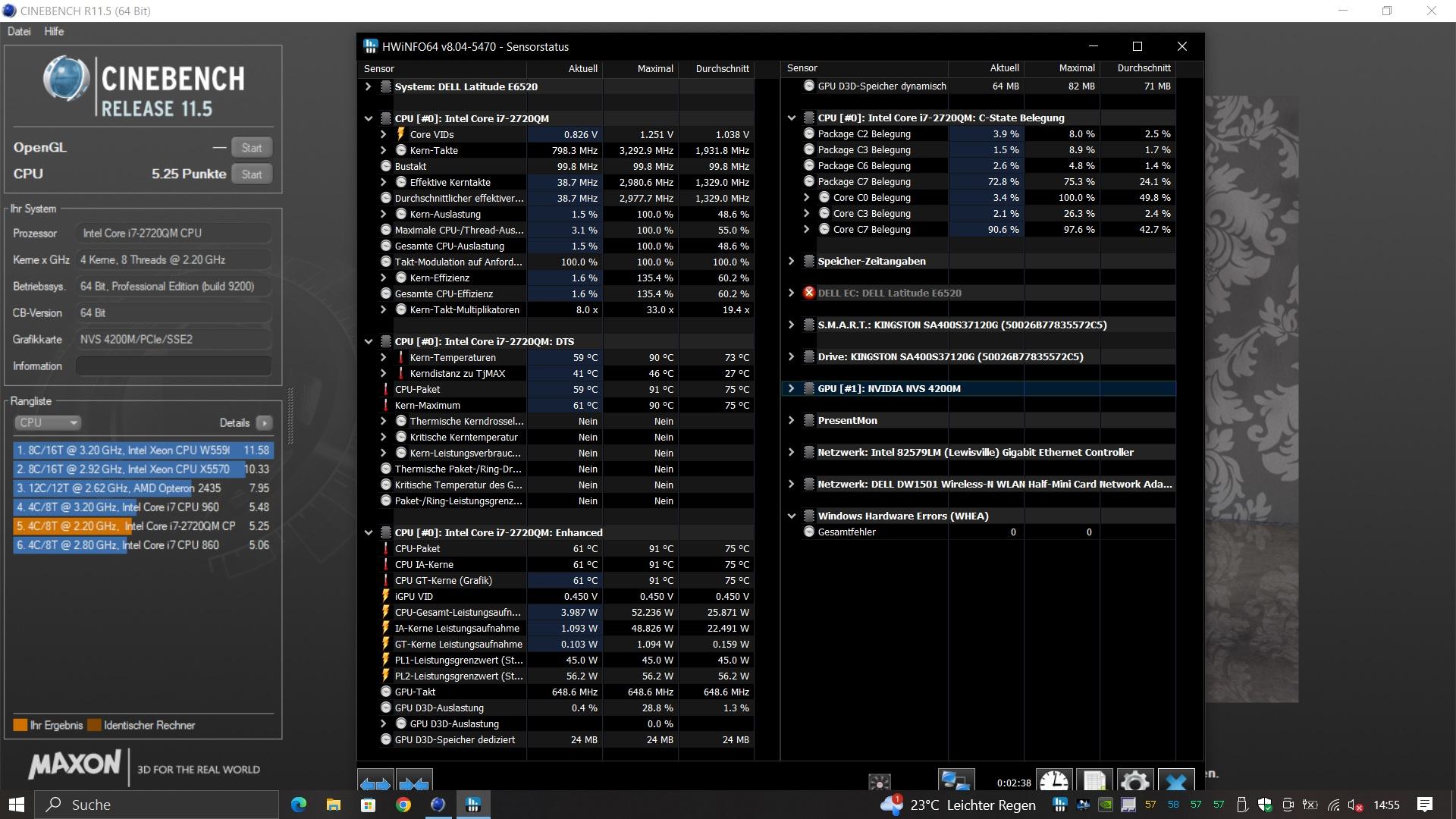Open the notification center icon
Screen dimensions: 1456x819
[1425, 805]
